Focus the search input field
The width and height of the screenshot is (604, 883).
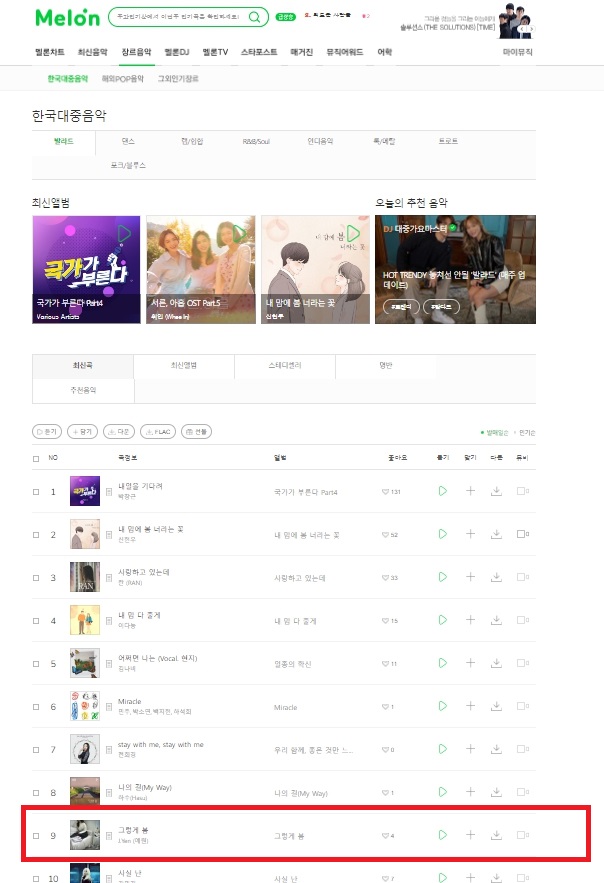pos(178,17)
